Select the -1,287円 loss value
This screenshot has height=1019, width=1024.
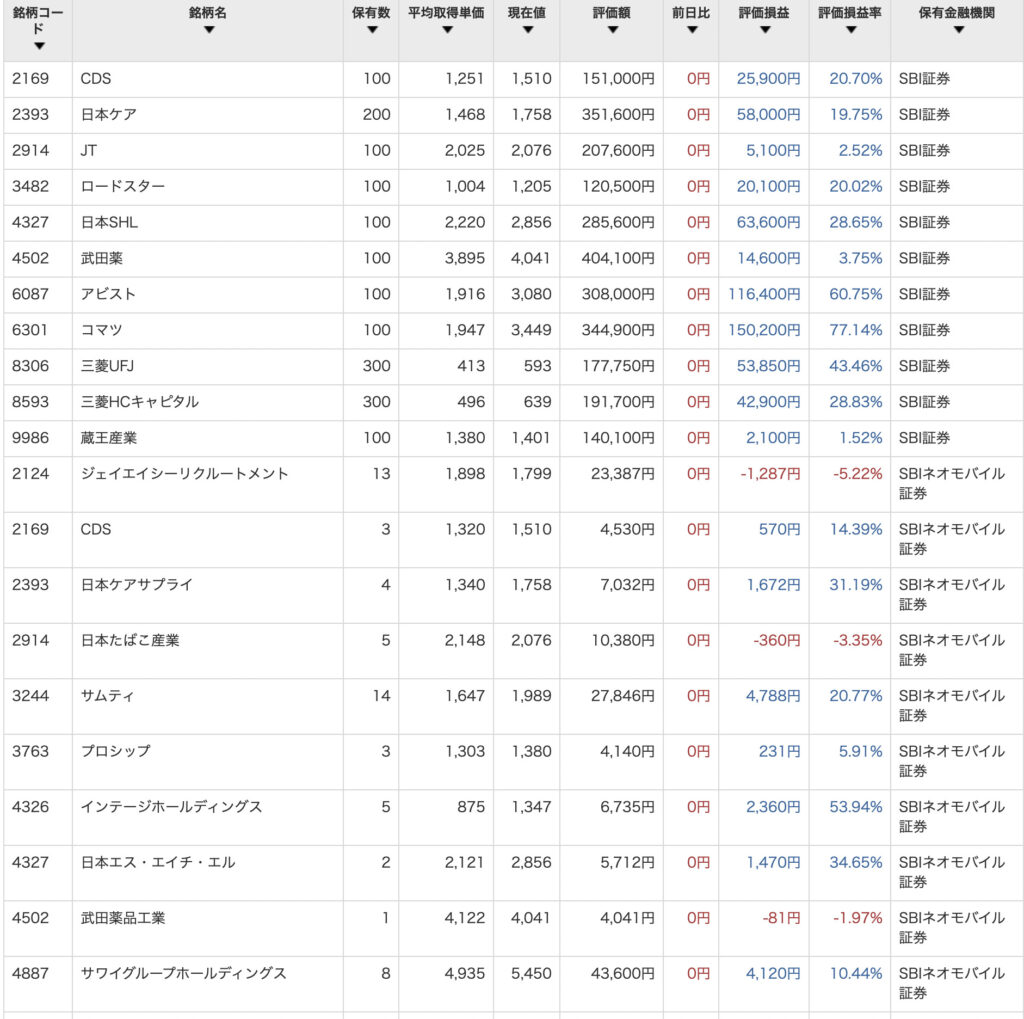click(x=770, y=474)
